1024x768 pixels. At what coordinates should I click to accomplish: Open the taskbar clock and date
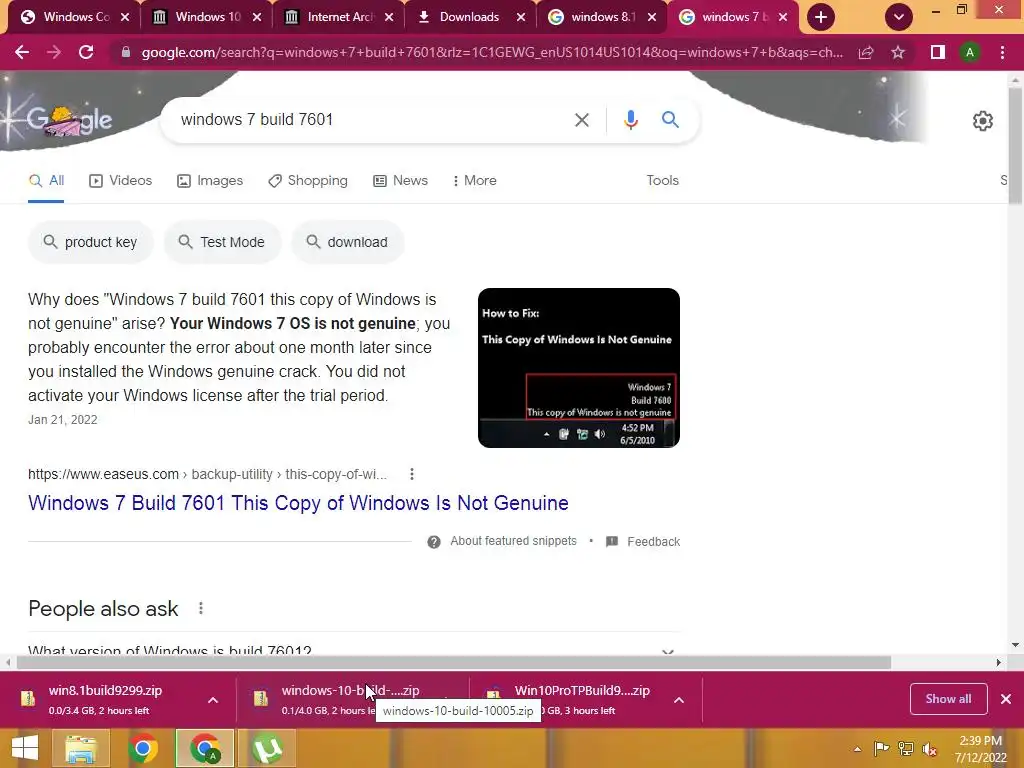point(980,749)
